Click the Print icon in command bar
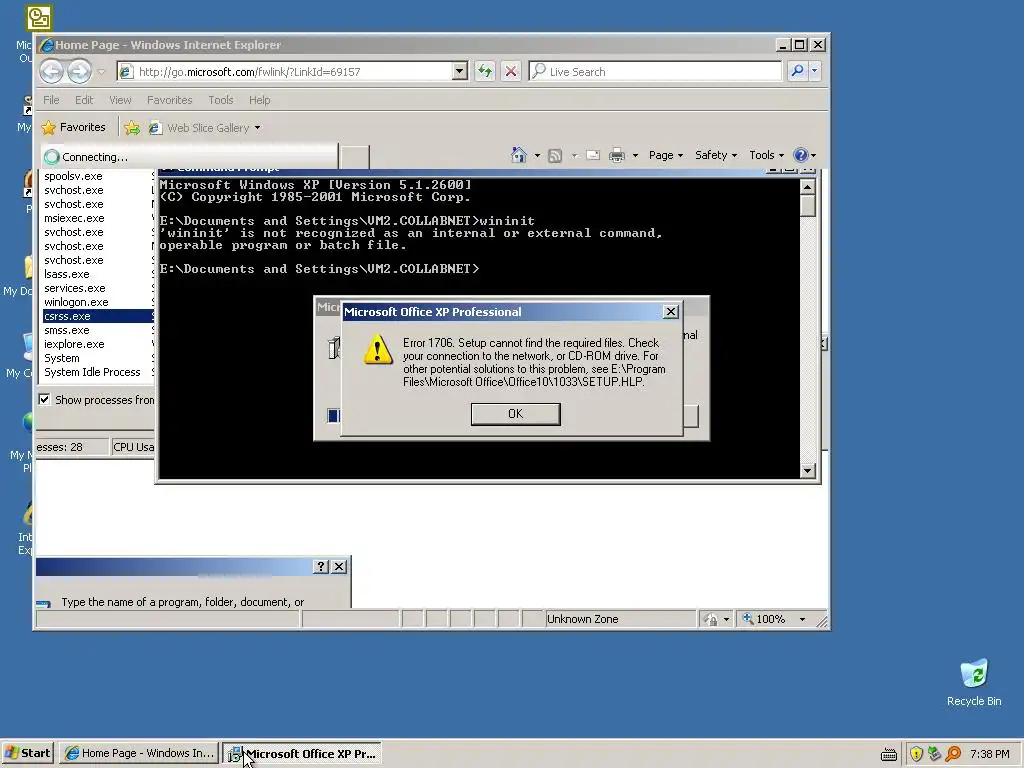The width and height of the screenshot is (1024, 768). [616, 155]
